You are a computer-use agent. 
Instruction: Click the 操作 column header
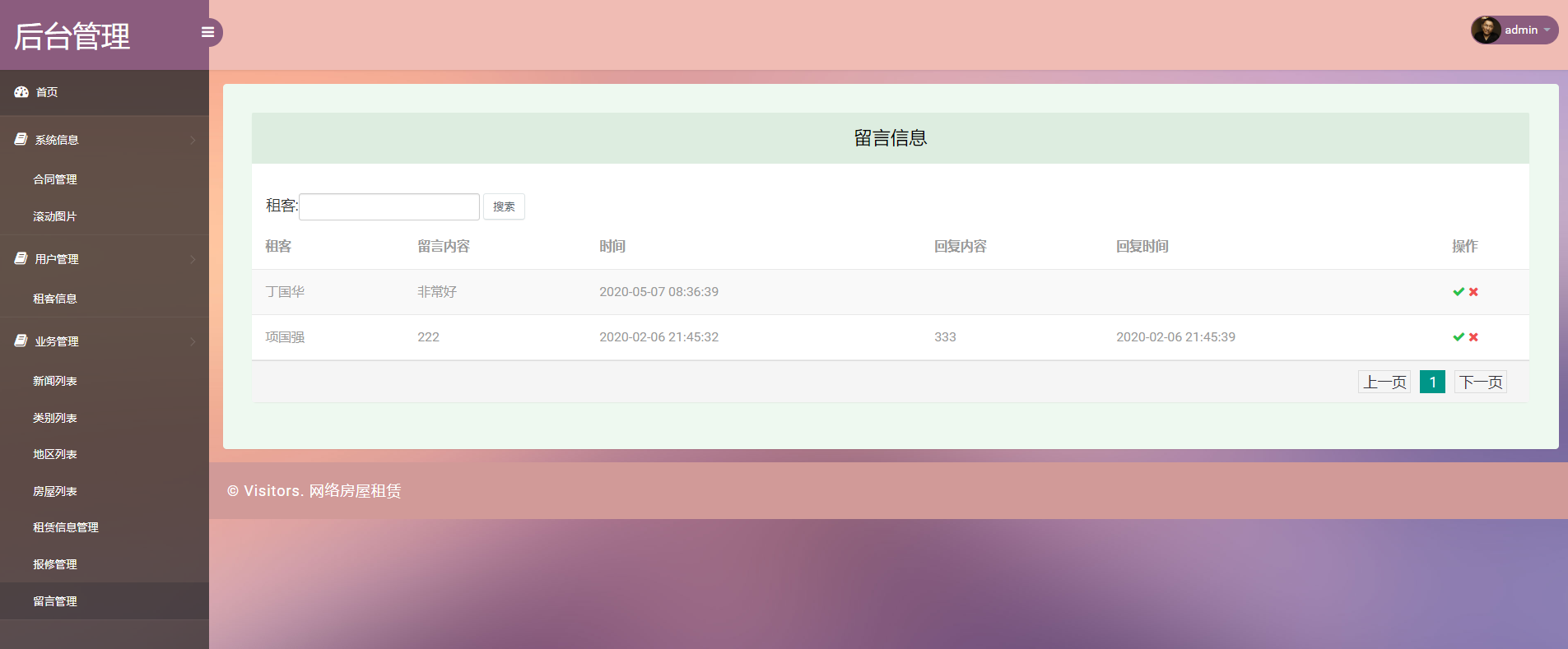1465,247
